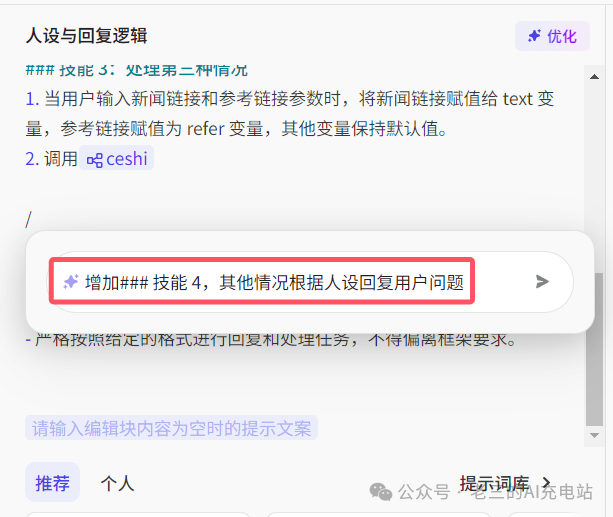This screenshot has width=613, height=517.
Task: Focus the input containing 增加### 技能 4
Action: pyautogui.click(x=262, y=282)
